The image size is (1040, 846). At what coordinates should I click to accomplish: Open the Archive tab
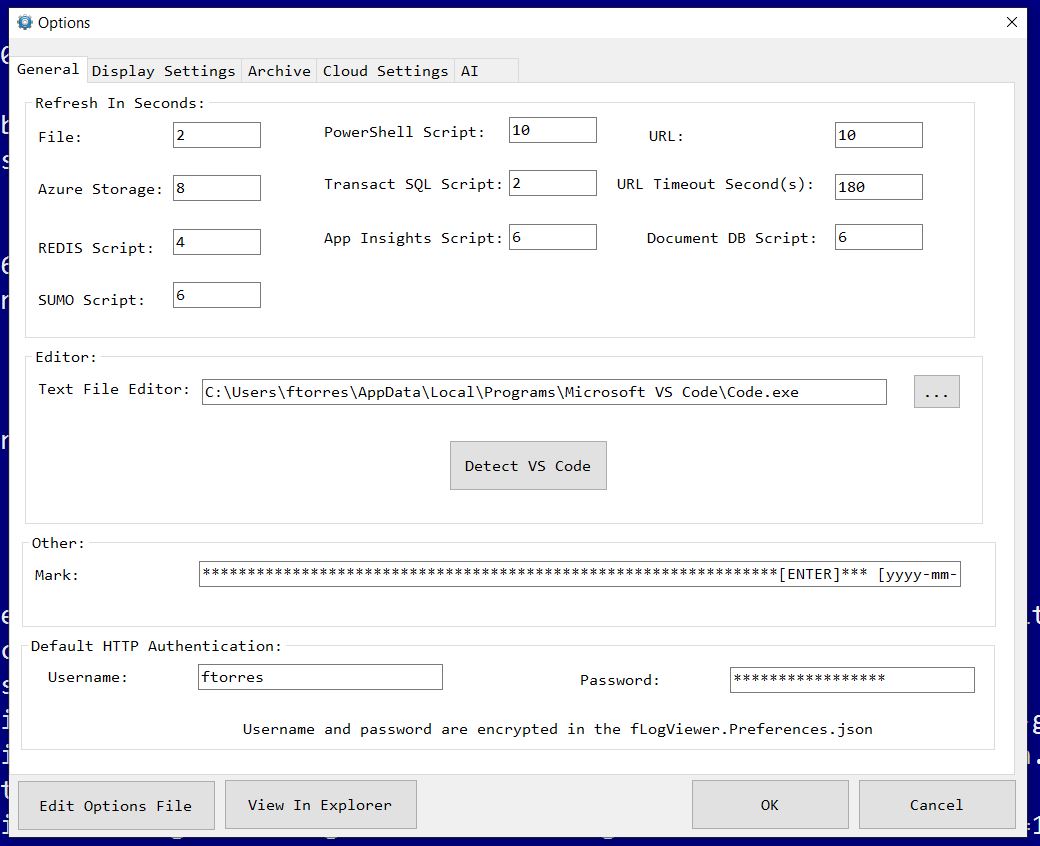tap(279, 71)
